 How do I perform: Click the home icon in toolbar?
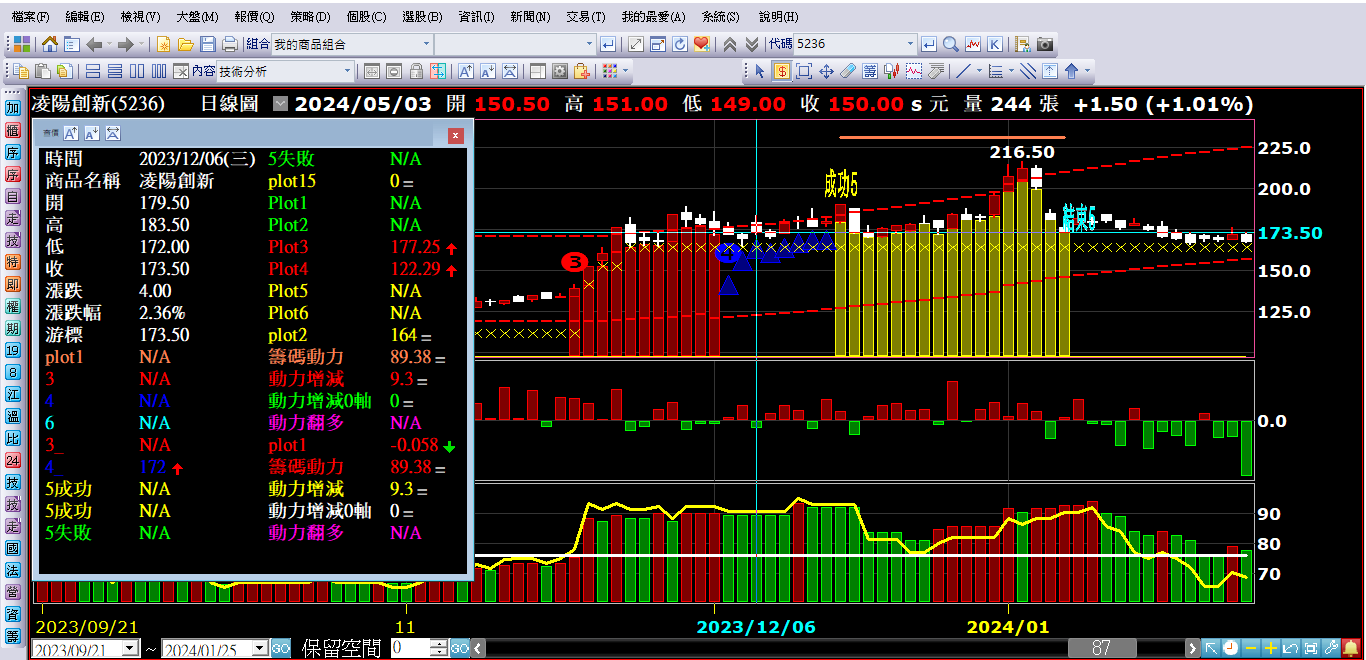[x=50, y=44]
